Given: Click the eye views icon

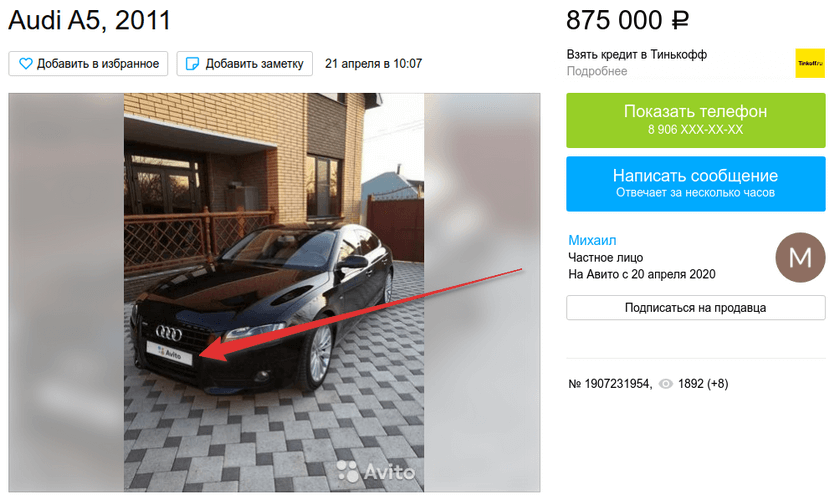Looking at the screenshot, I should [665, 384].
